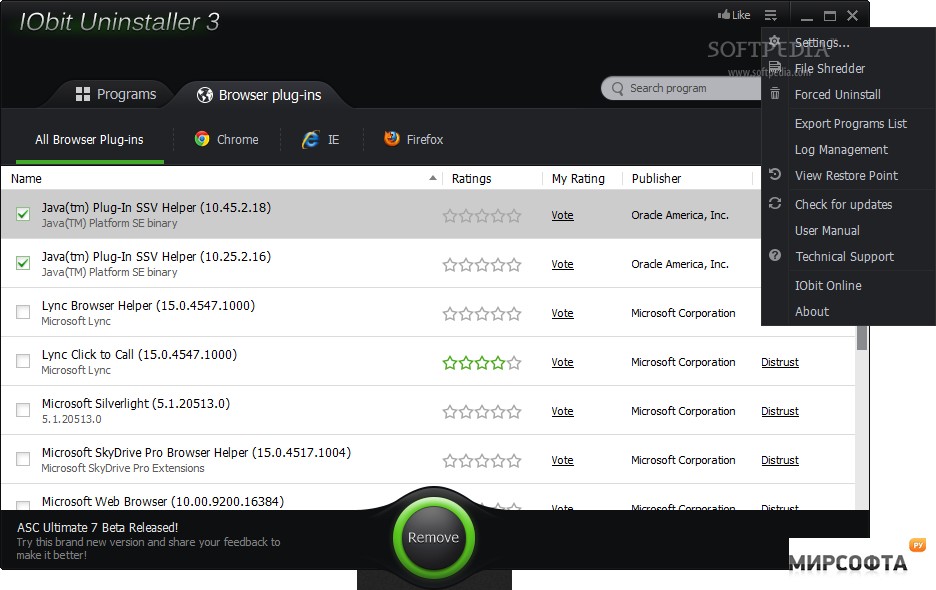Screen dimensions: 936x590
Task: Click the Browser plug-ins globe icon
Action: 205,95
